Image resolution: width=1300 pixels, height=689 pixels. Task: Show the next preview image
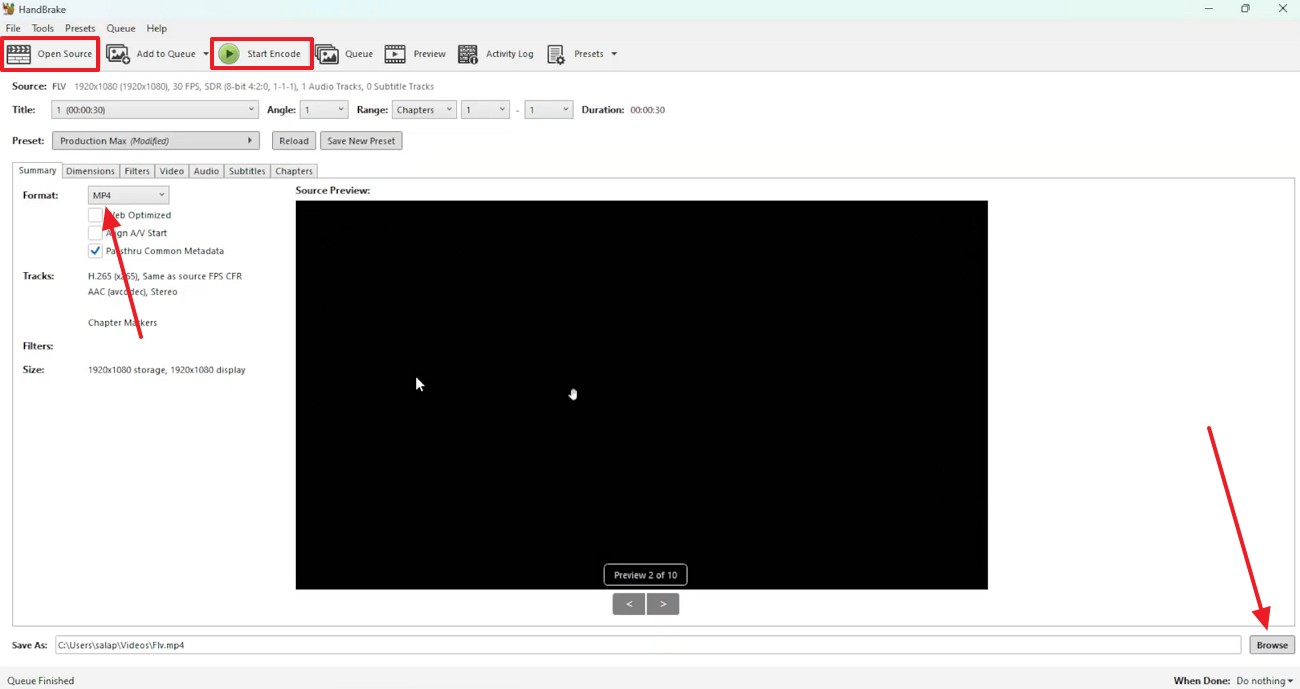pos(662,603)
